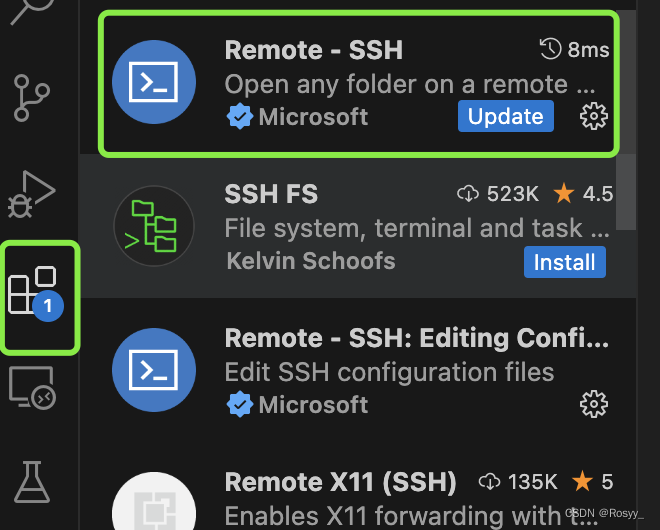Open the Extensions view with badge 1
The image size is (660, 530).
point(36,294)
